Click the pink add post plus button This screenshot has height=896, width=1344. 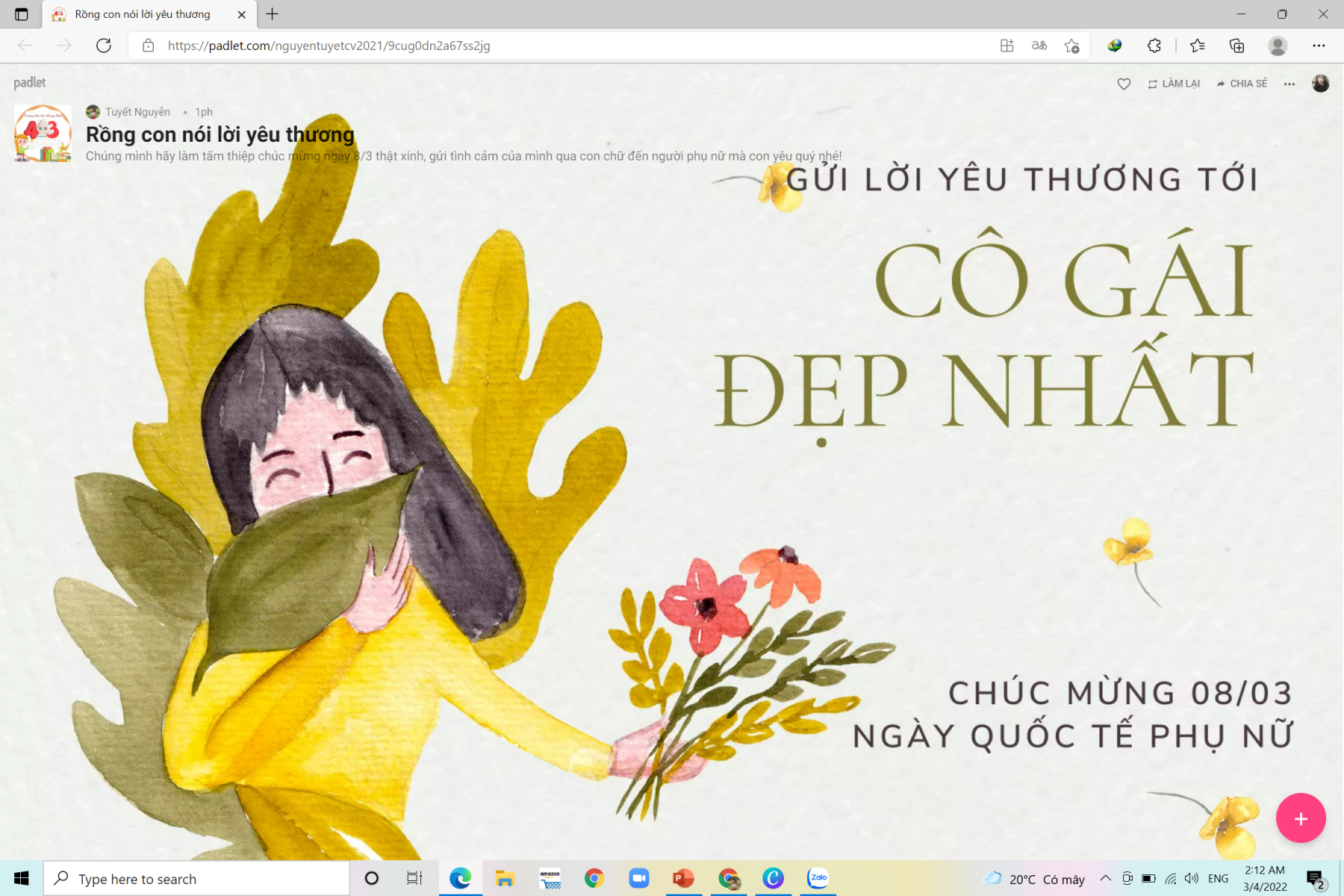click(1300, 818)
